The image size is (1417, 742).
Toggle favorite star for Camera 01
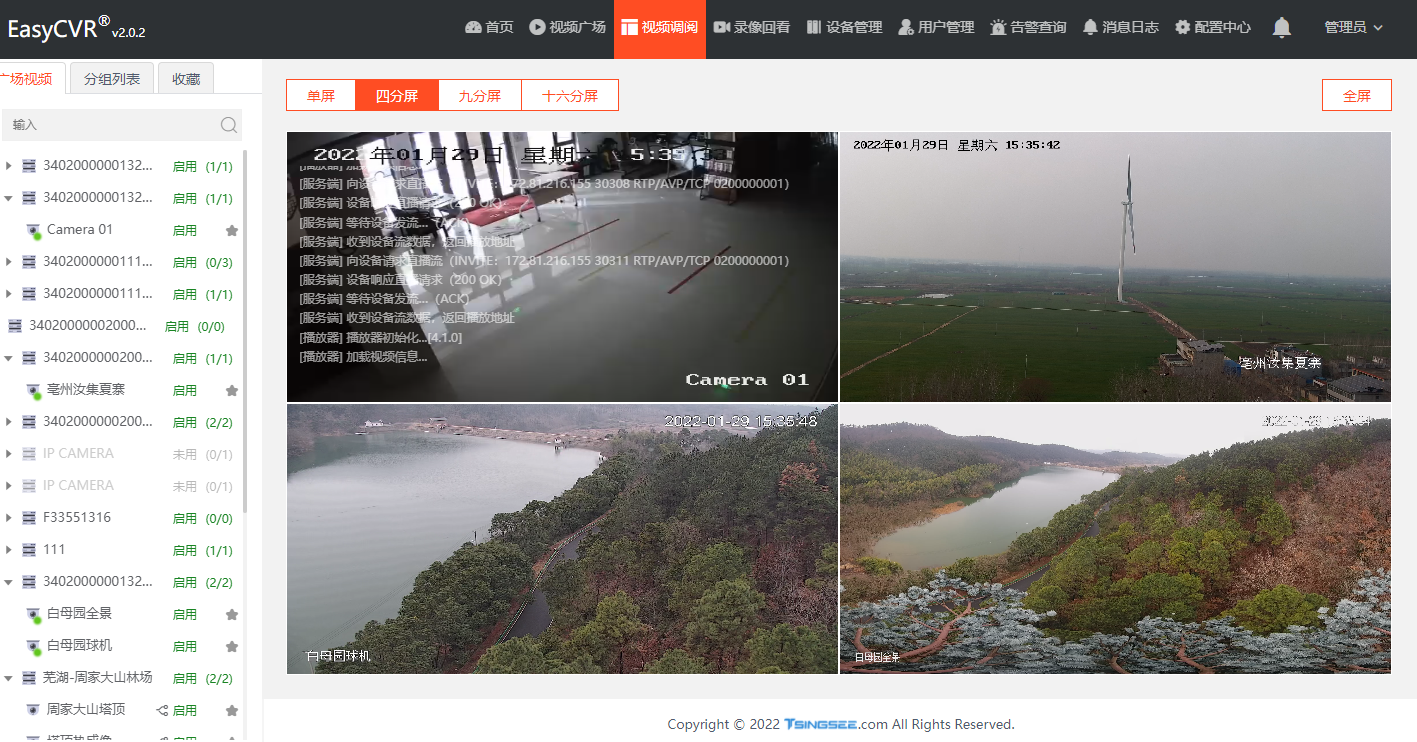point(232,230)
